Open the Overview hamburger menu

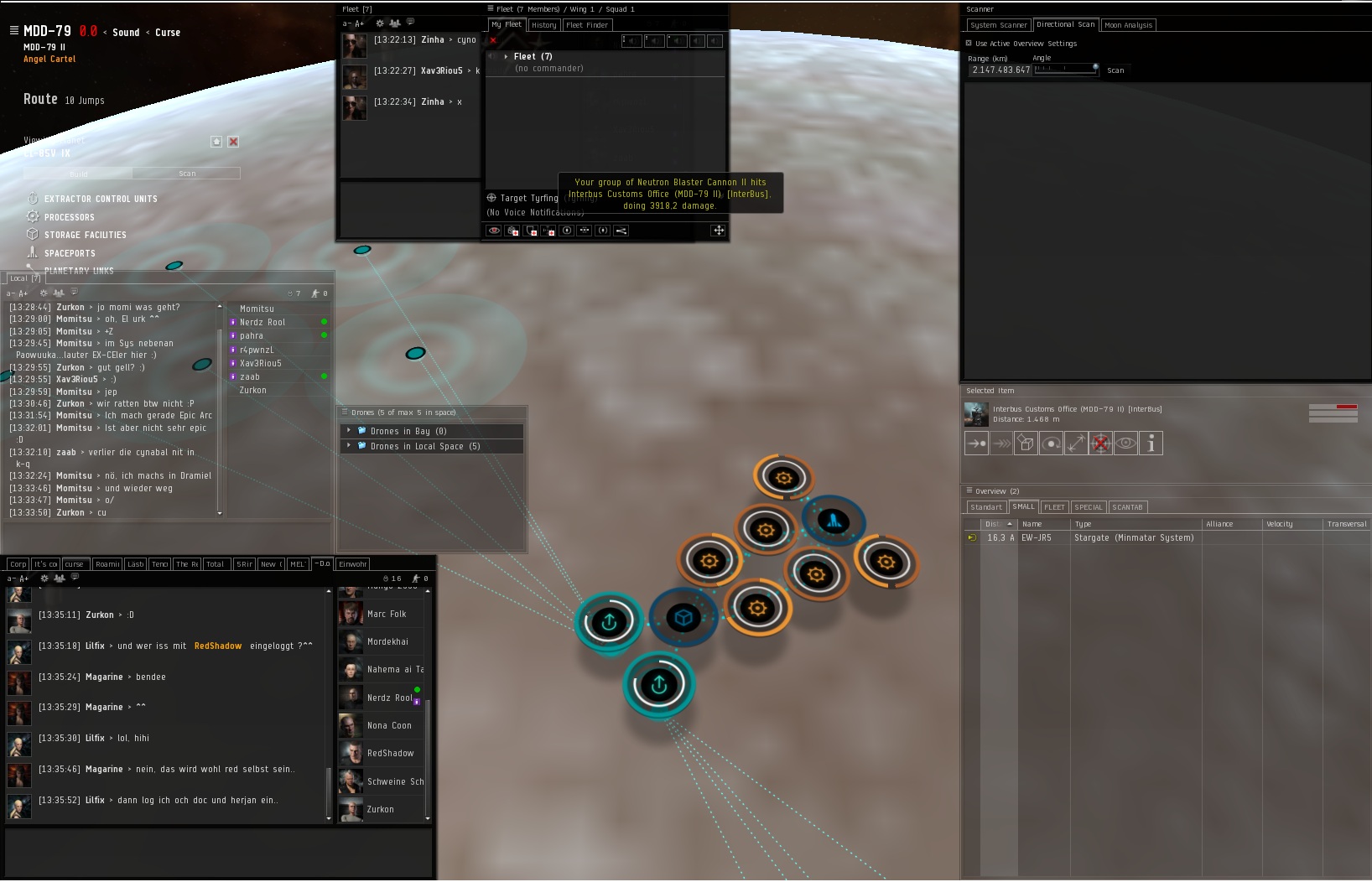[x=969, y=491]
